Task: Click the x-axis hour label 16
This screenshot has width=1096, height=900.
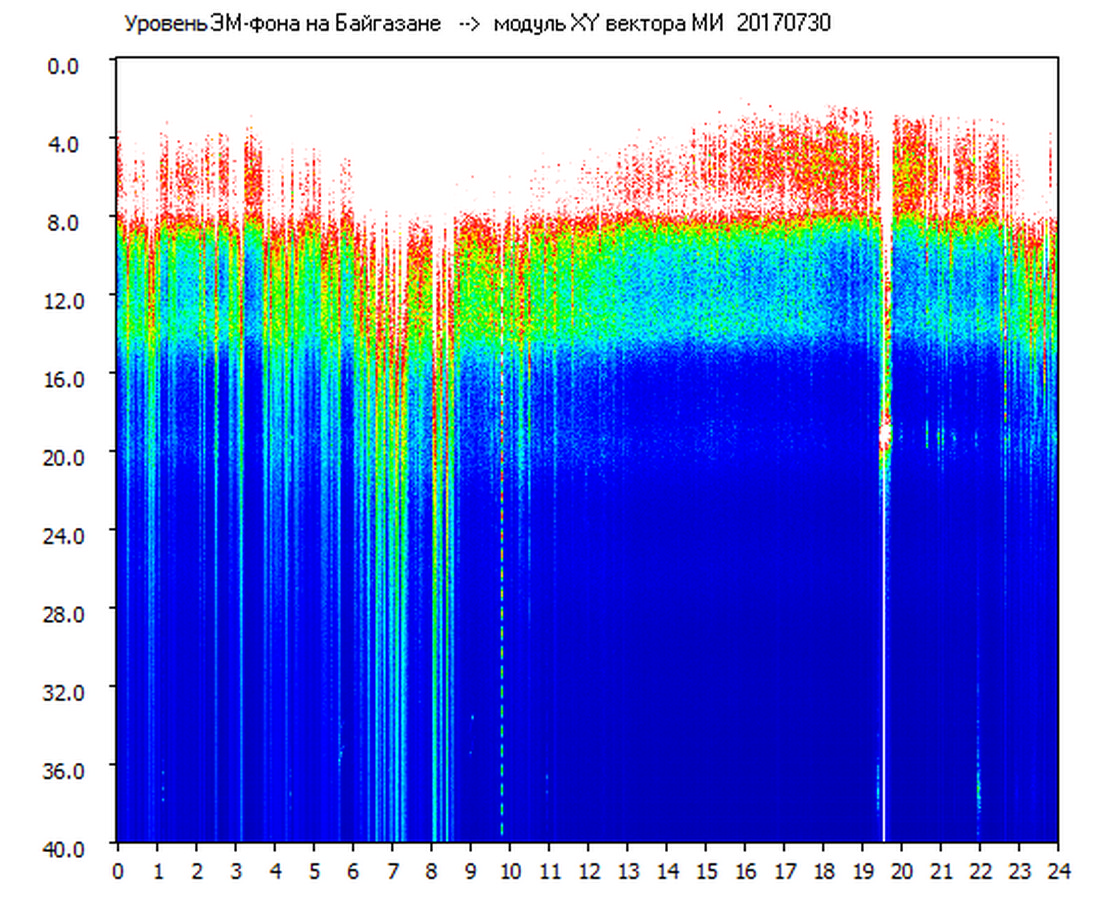Action: 745,871
